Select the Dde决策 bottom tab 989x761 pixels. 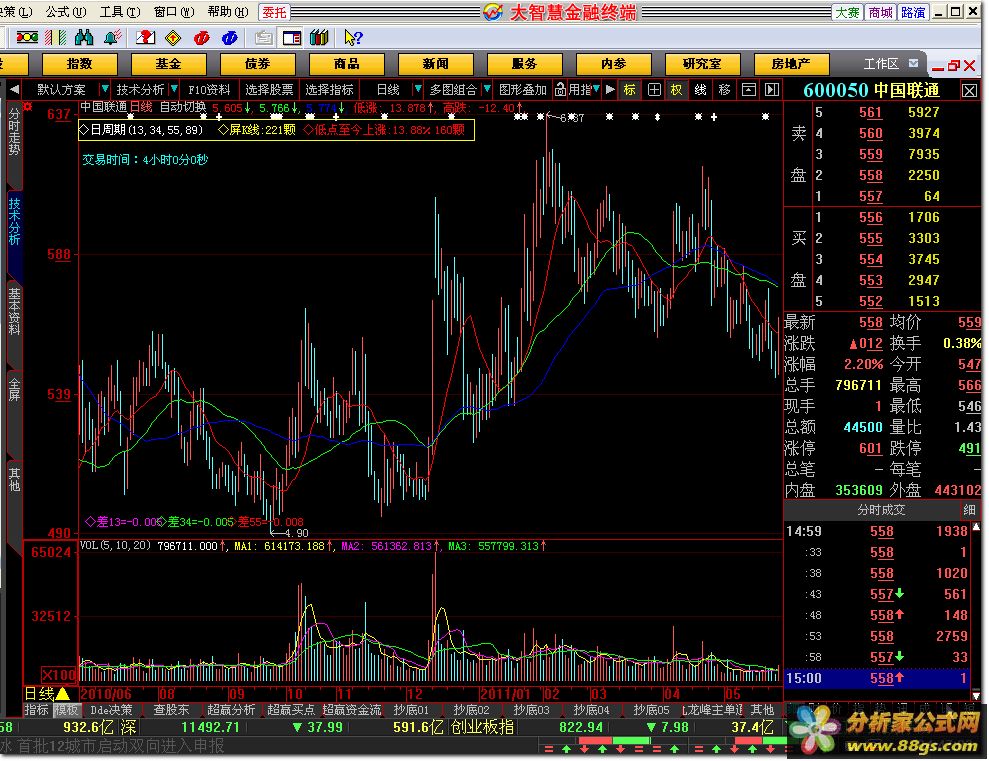coord(112,710)
